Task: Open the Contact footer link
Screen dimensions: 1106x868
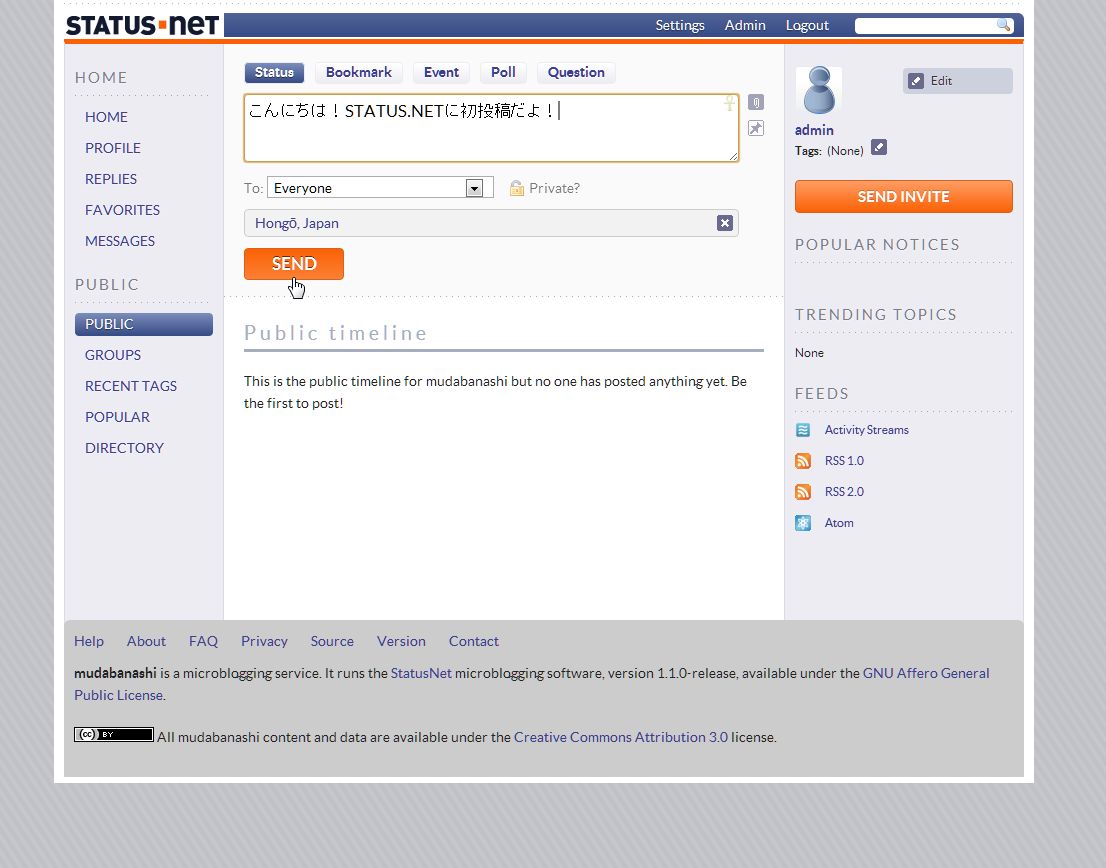Action: 473,642
